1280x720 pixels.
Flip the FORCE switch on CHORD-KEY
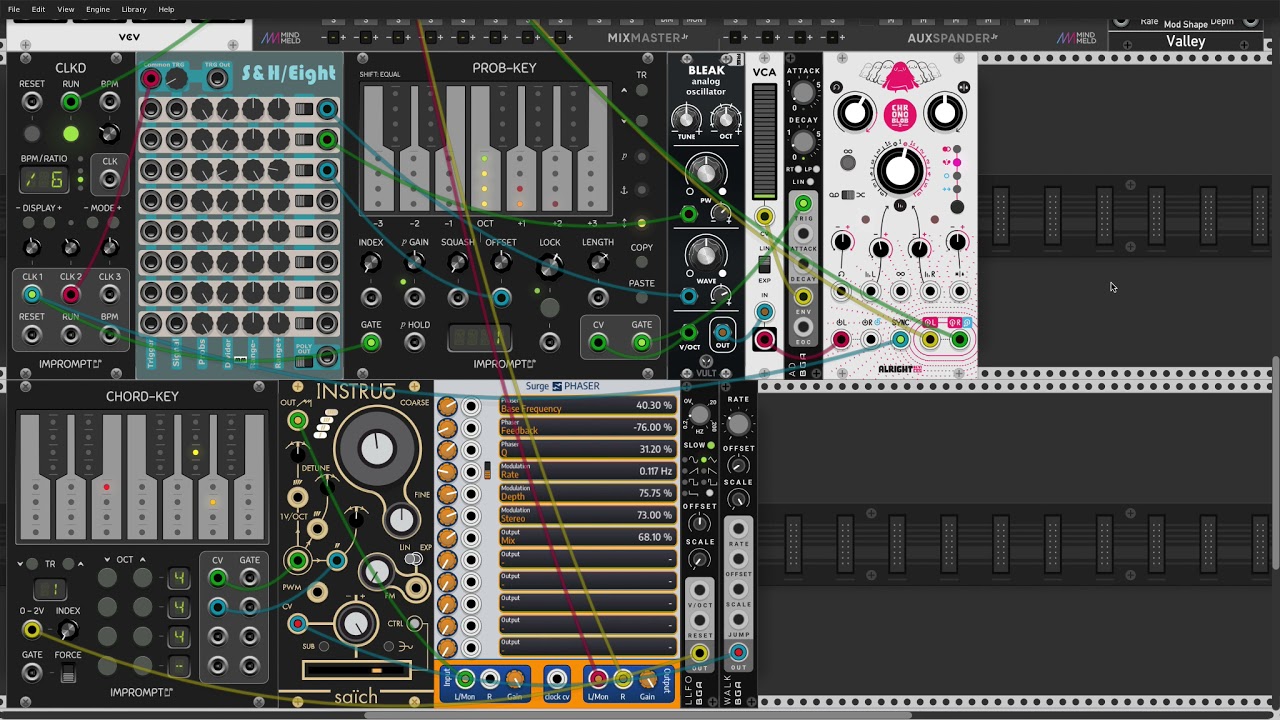click(x=68, y=674)
